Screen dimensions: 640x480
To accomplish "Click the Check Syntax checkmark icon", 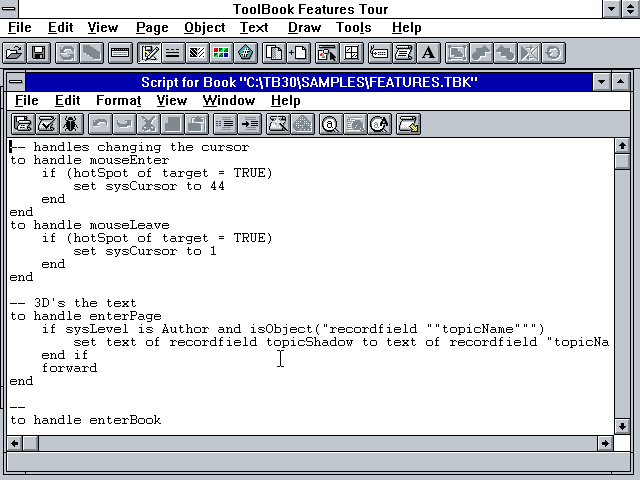I will pyautogui.click(x=46, y=124).
